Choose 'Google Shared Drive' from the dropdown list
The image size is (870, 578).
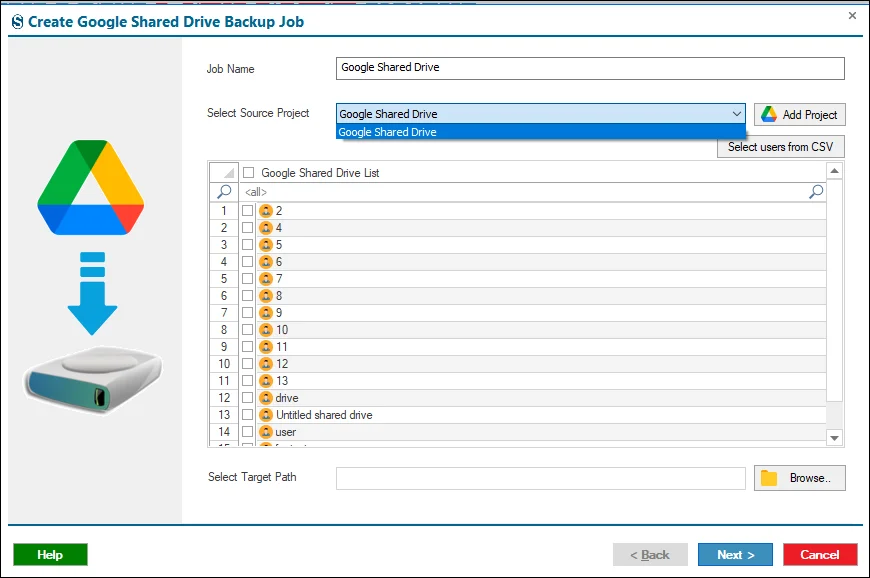(x=541, y=132)
